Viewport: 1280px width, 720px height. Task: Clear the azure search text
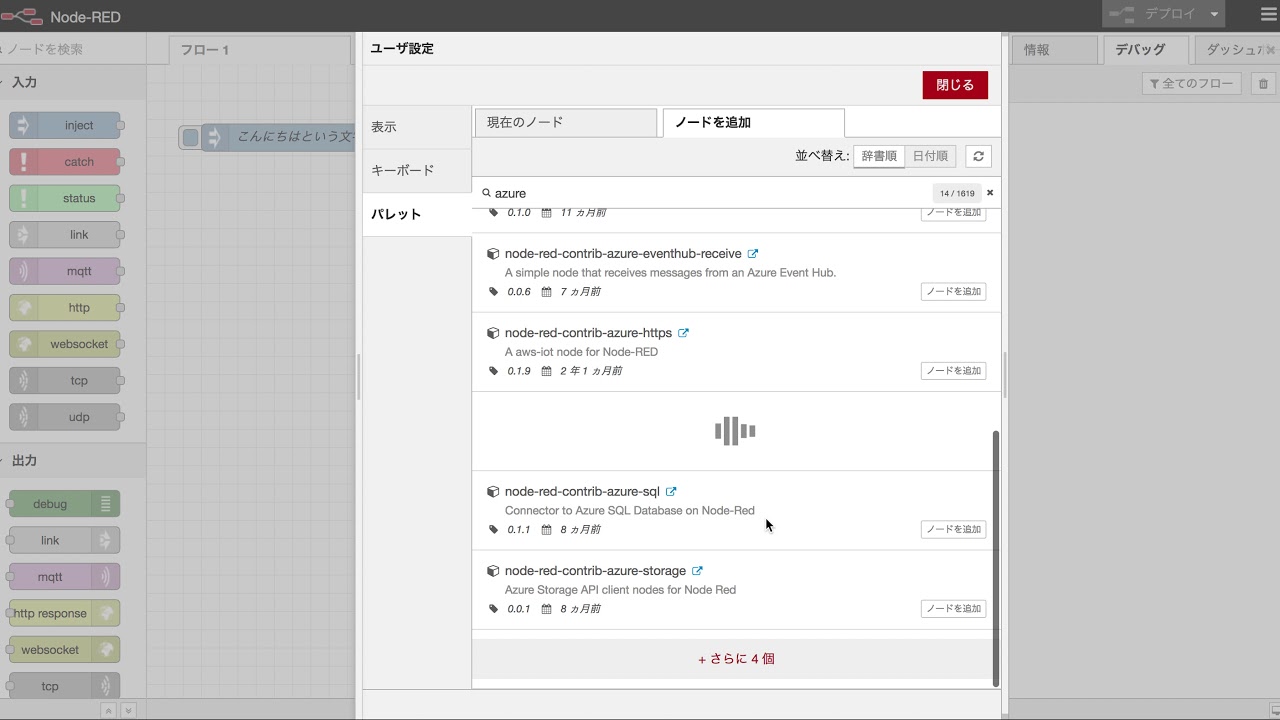click(x=990, y=193)
